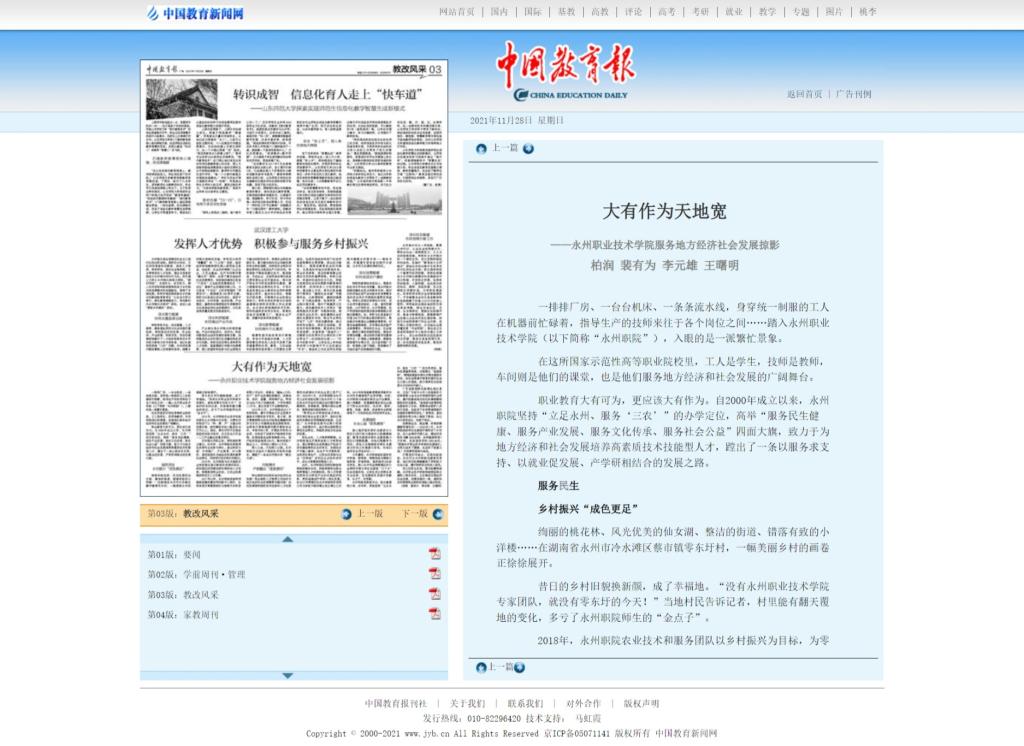
Task: Open edition 第01版:要闻
Action: 174,555
